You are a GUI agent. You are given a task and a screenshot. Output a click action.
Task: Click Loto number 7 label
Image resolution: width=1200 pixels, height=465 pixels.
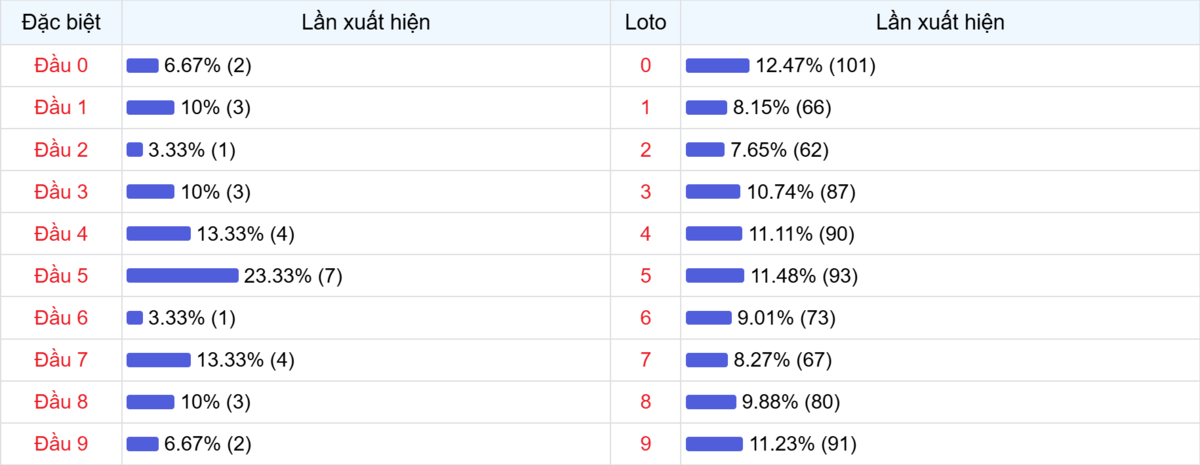pyautogui.click(x=645, y=360)
